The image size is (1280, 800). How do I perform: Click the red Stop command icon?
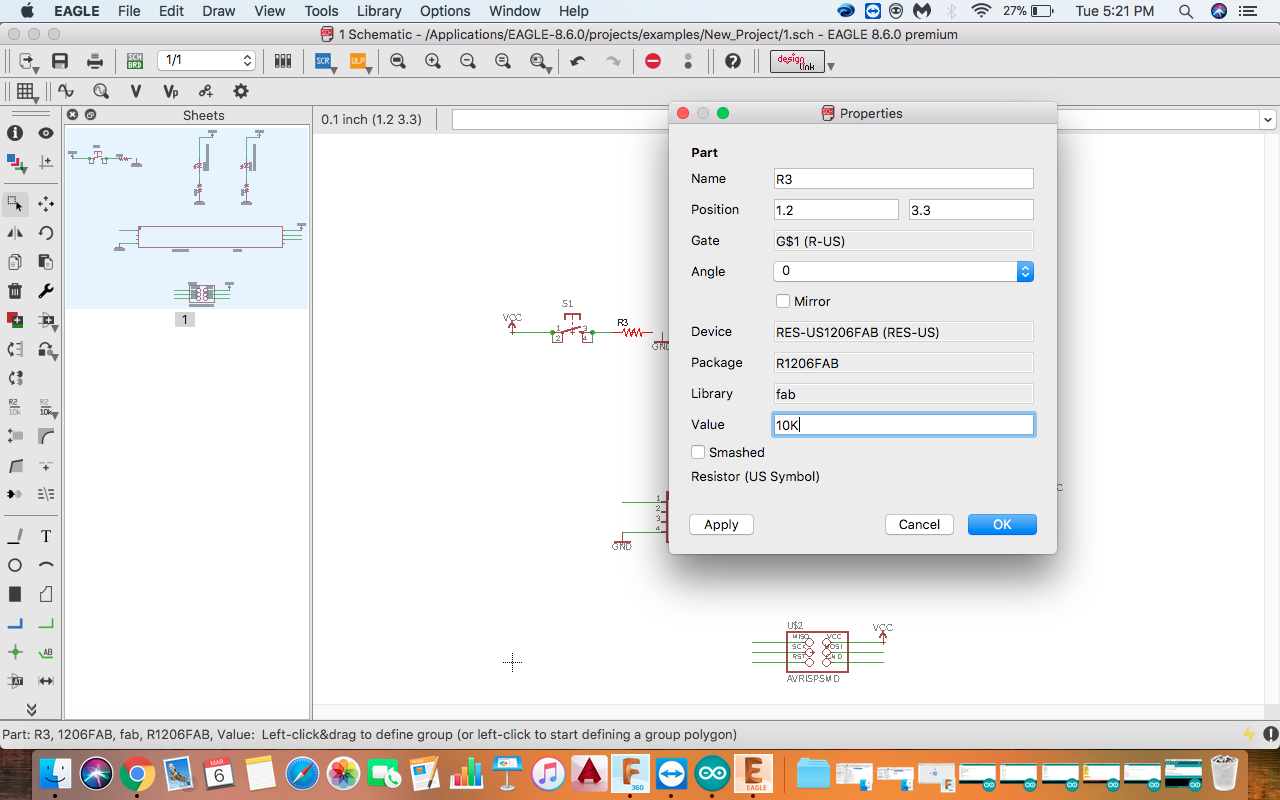coord(653,61)
